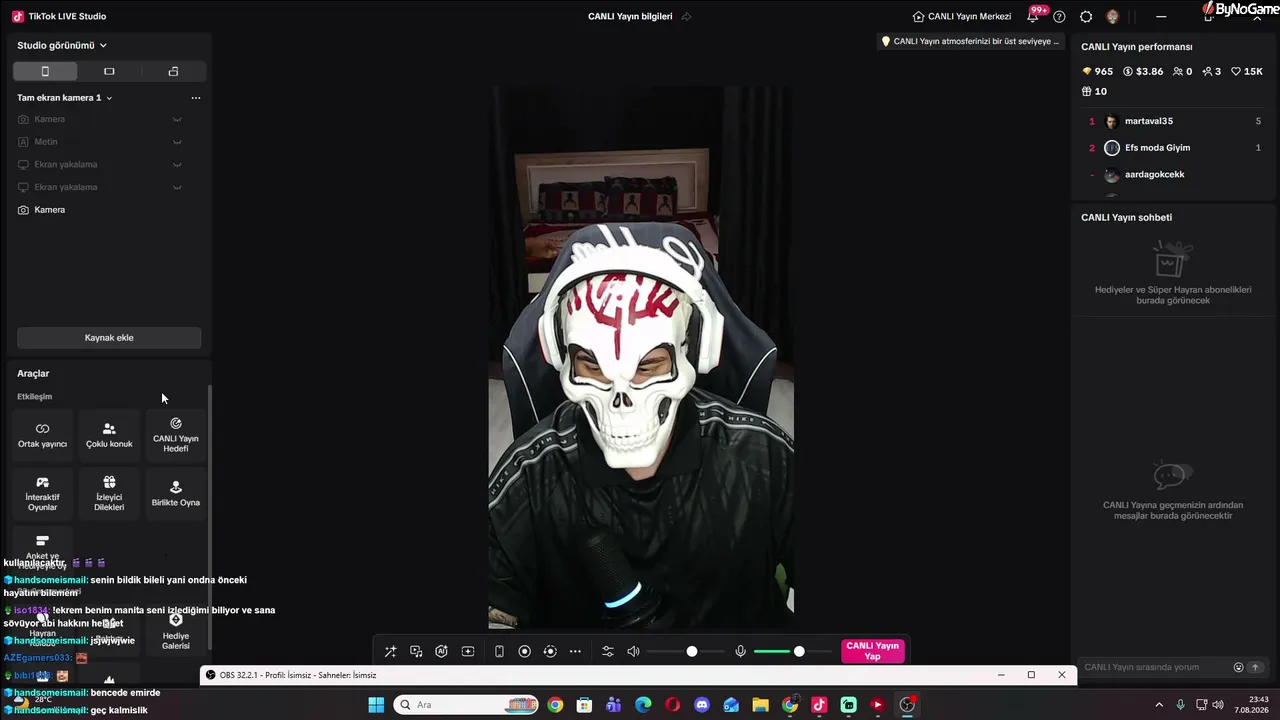Open the CANLI Yayın Hedefi tool

coord(176,435)
